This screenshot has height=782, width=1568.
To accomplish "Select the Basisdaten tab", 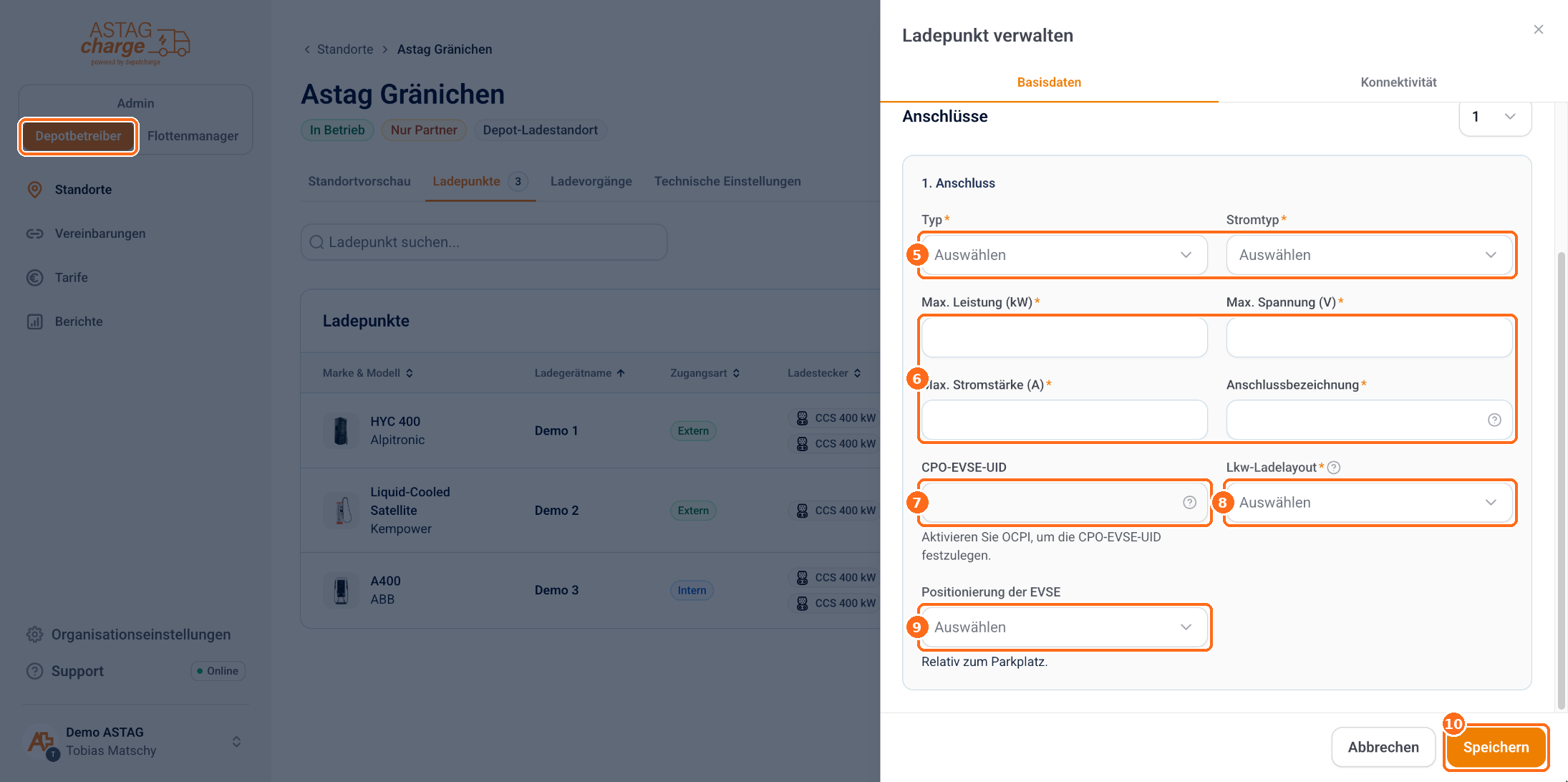I will pos(1049,82).
